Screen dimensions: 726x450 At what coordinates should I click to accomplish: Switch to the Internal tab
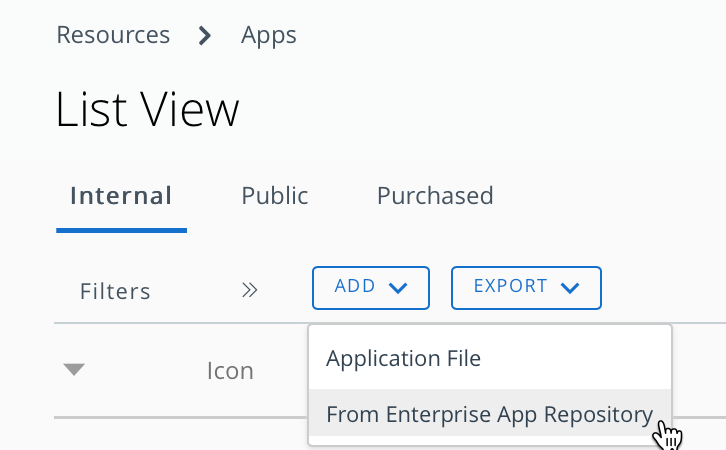[121, 196]
